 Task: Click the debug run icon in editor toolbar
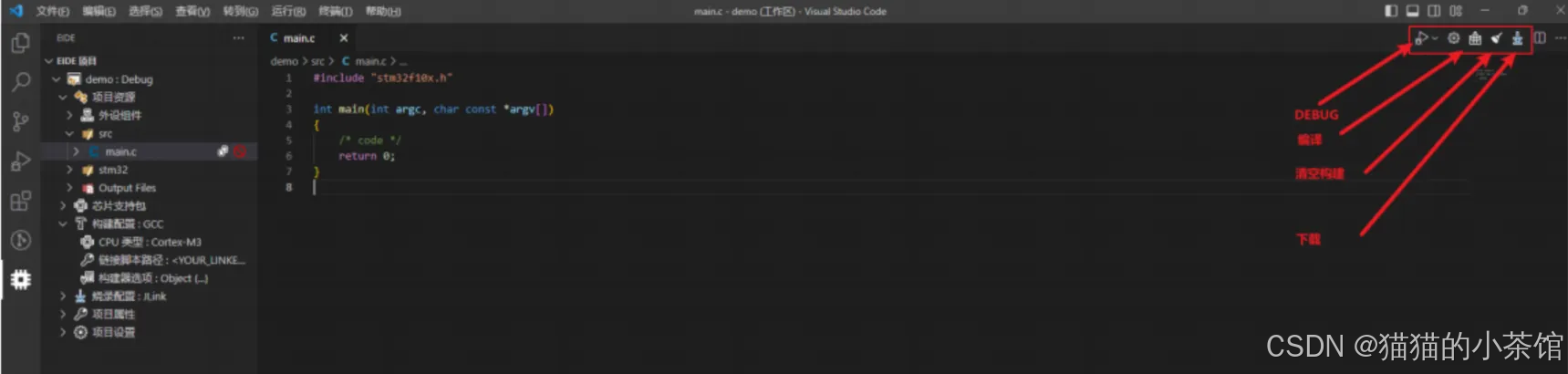[1421, 38]
